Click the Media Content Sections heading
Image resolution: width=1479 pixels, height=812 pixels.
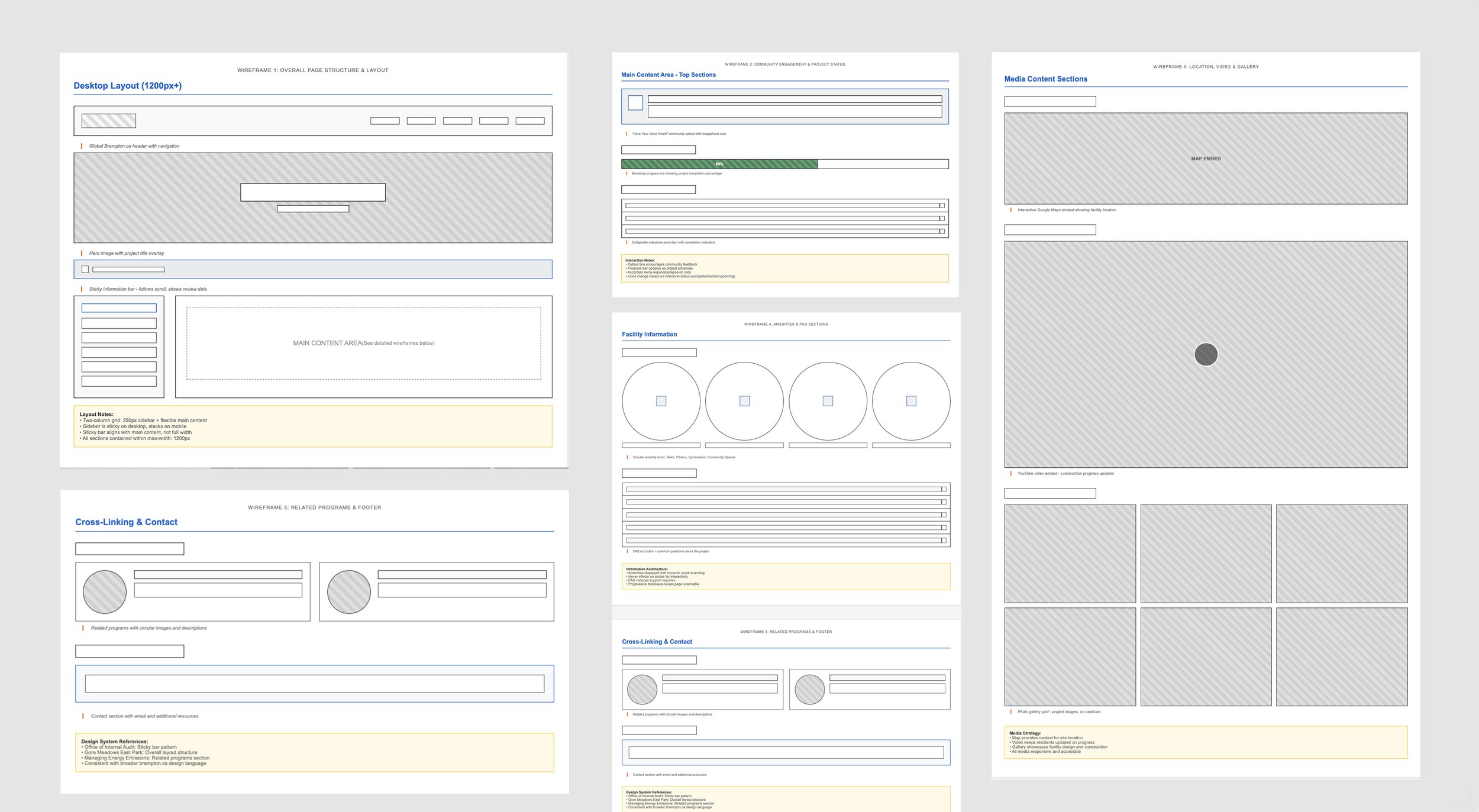pyautogui.click(x=1045, y=79)
